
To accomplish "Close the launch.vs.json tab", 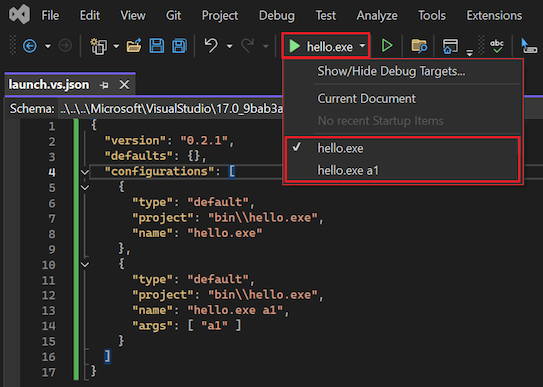I will [x=124, y=84].
